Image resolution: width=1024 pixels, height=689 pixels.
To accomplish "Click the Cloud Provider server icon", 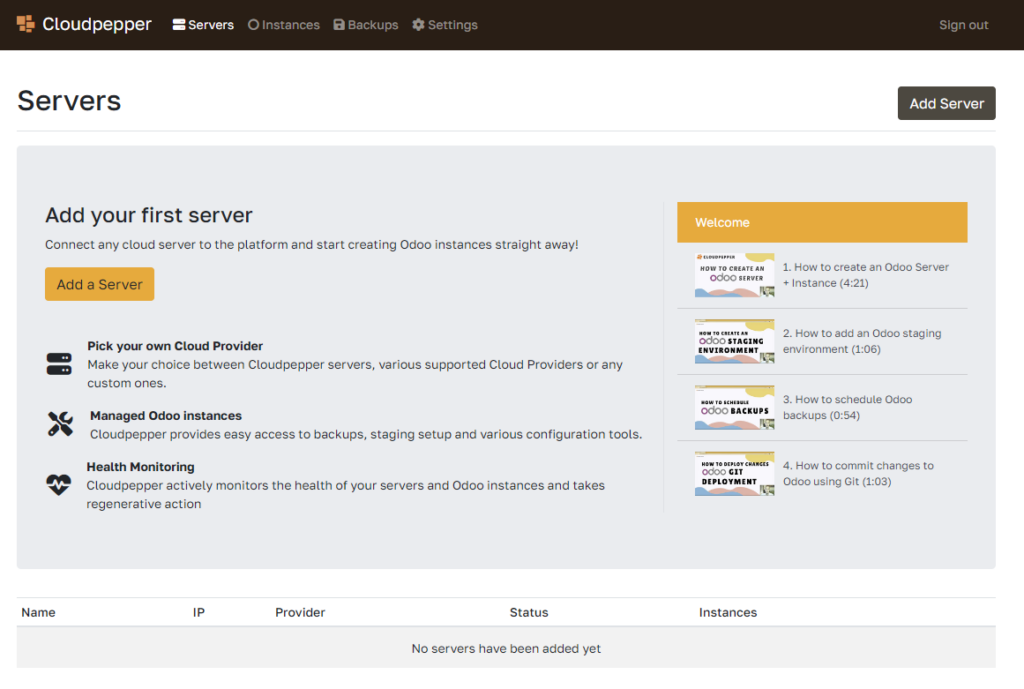I will point(59,364).
